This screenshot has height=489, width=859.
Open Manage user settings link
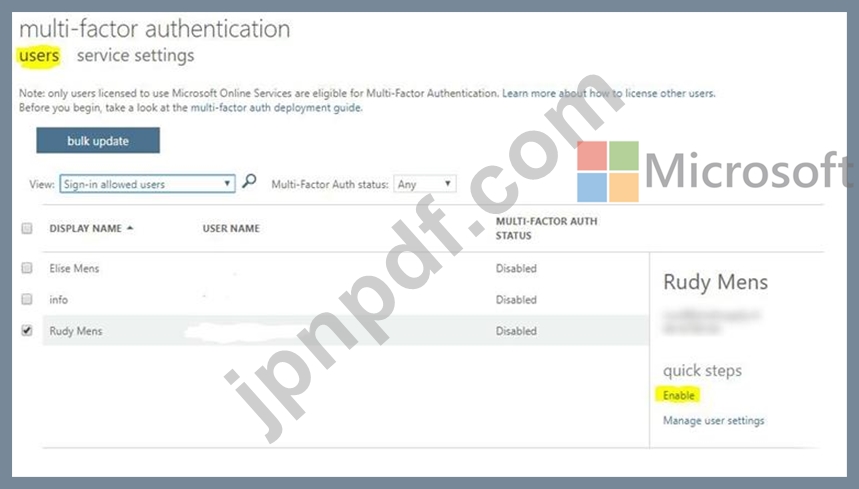point(713,421)
